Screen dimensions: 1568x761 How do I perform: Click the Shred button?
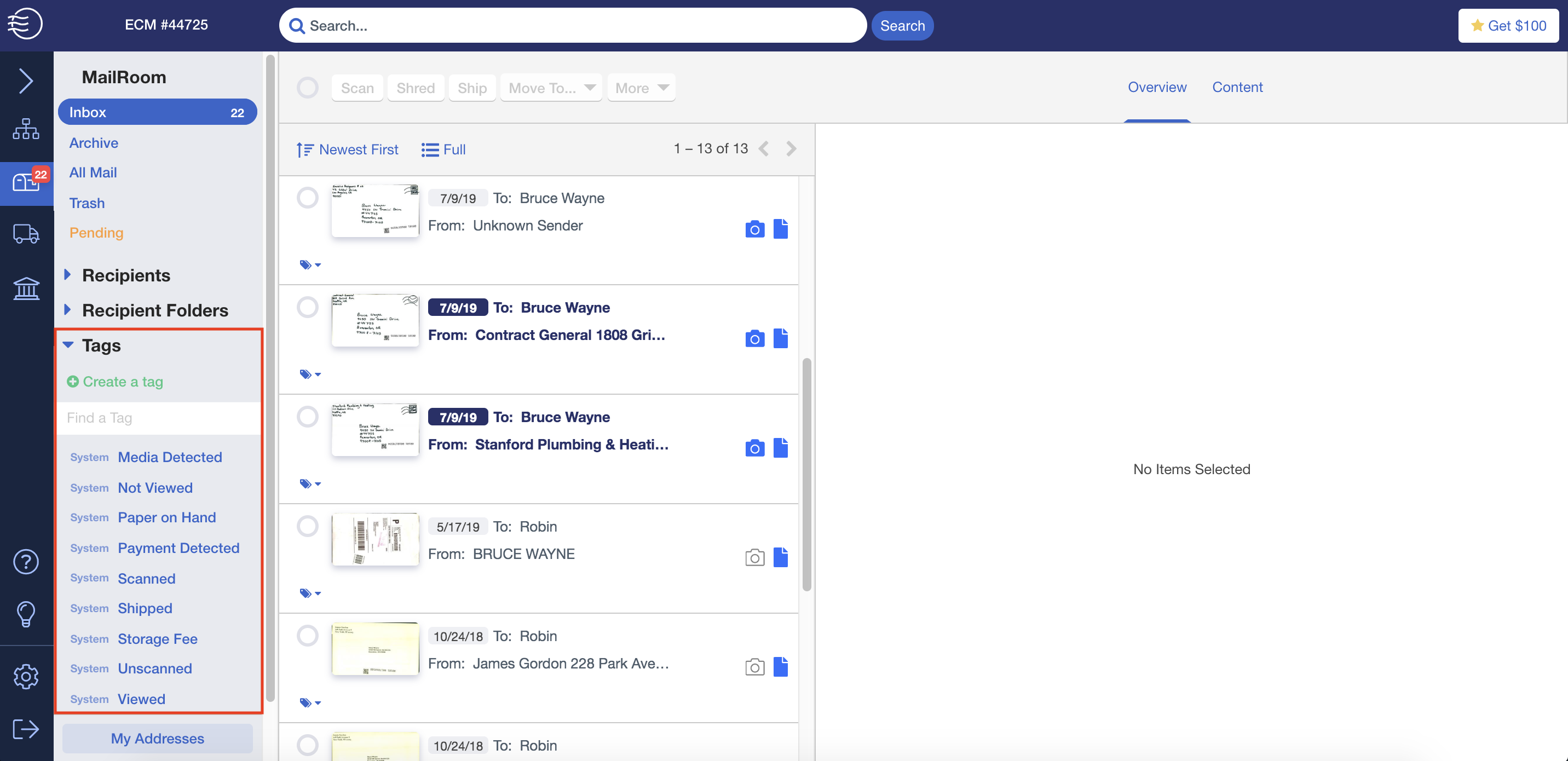click(416, 88)
